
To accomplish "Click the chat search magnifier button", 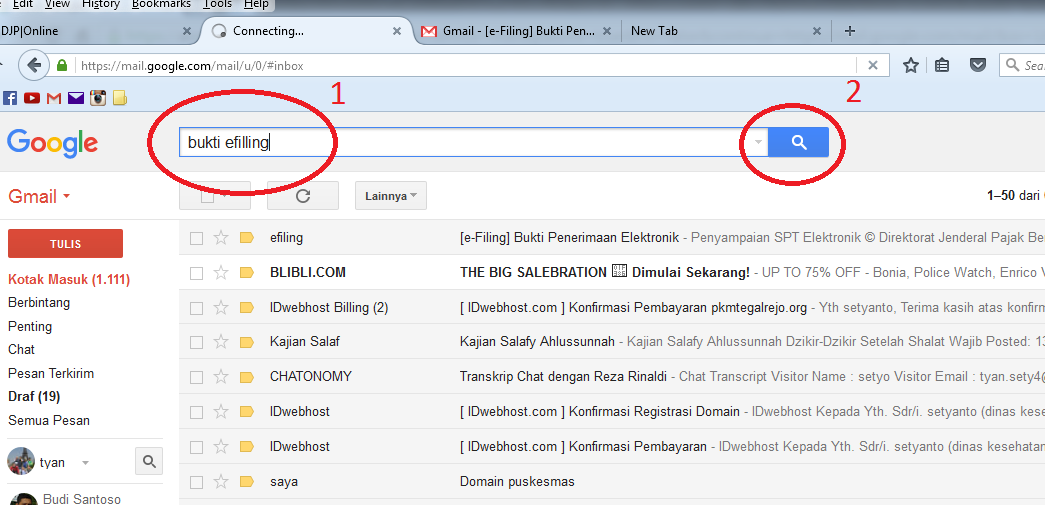I will point(149,461).
